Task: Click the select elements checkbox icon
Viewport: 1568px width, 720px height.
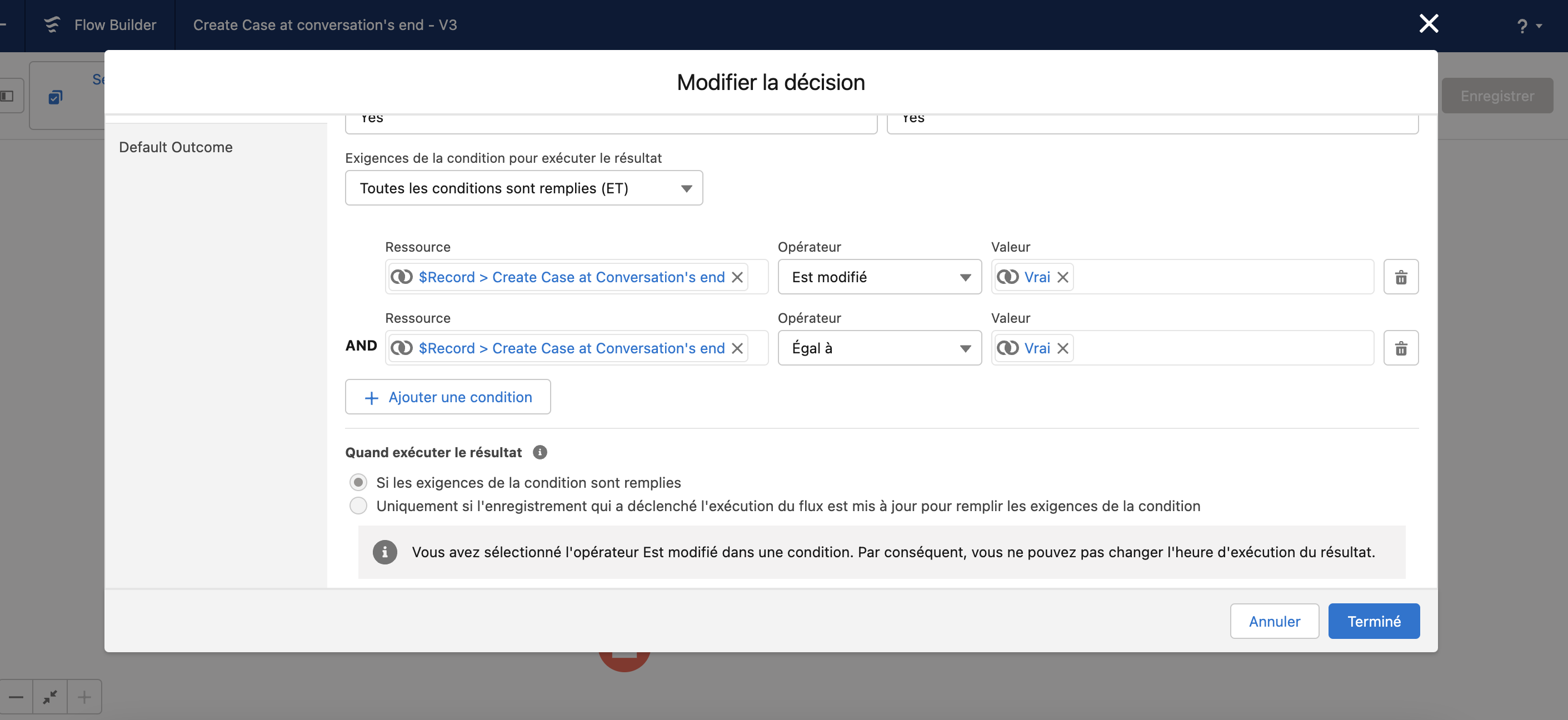Action: [56, 97]
